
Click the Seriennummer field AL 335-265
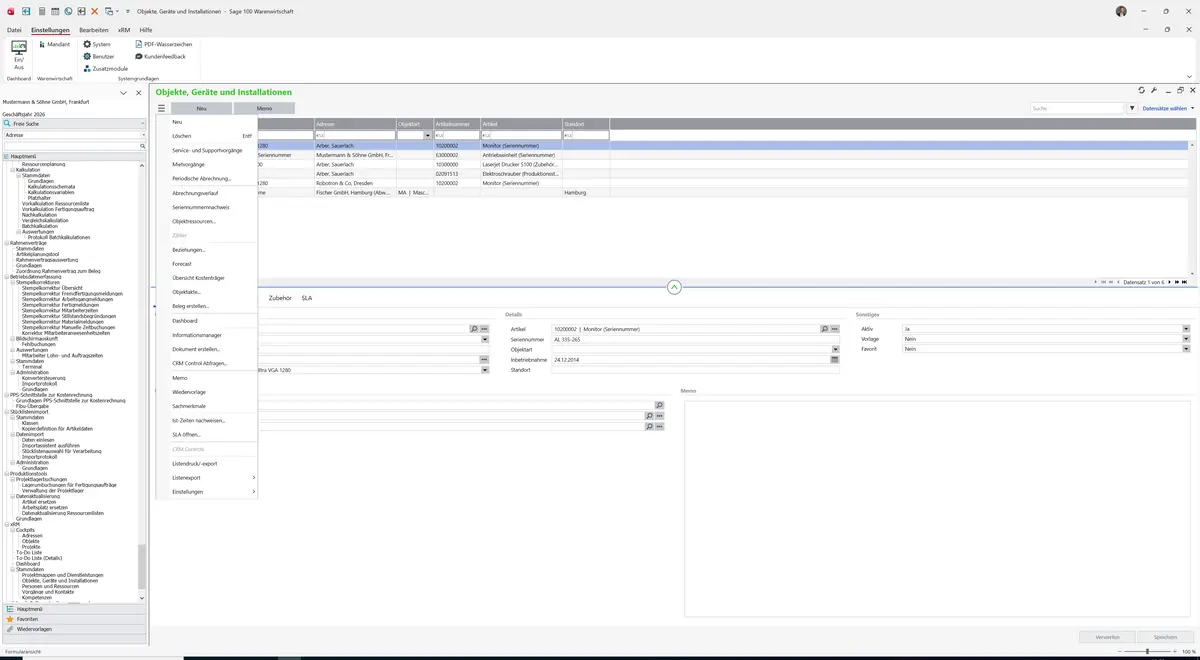tap(695, 339)
